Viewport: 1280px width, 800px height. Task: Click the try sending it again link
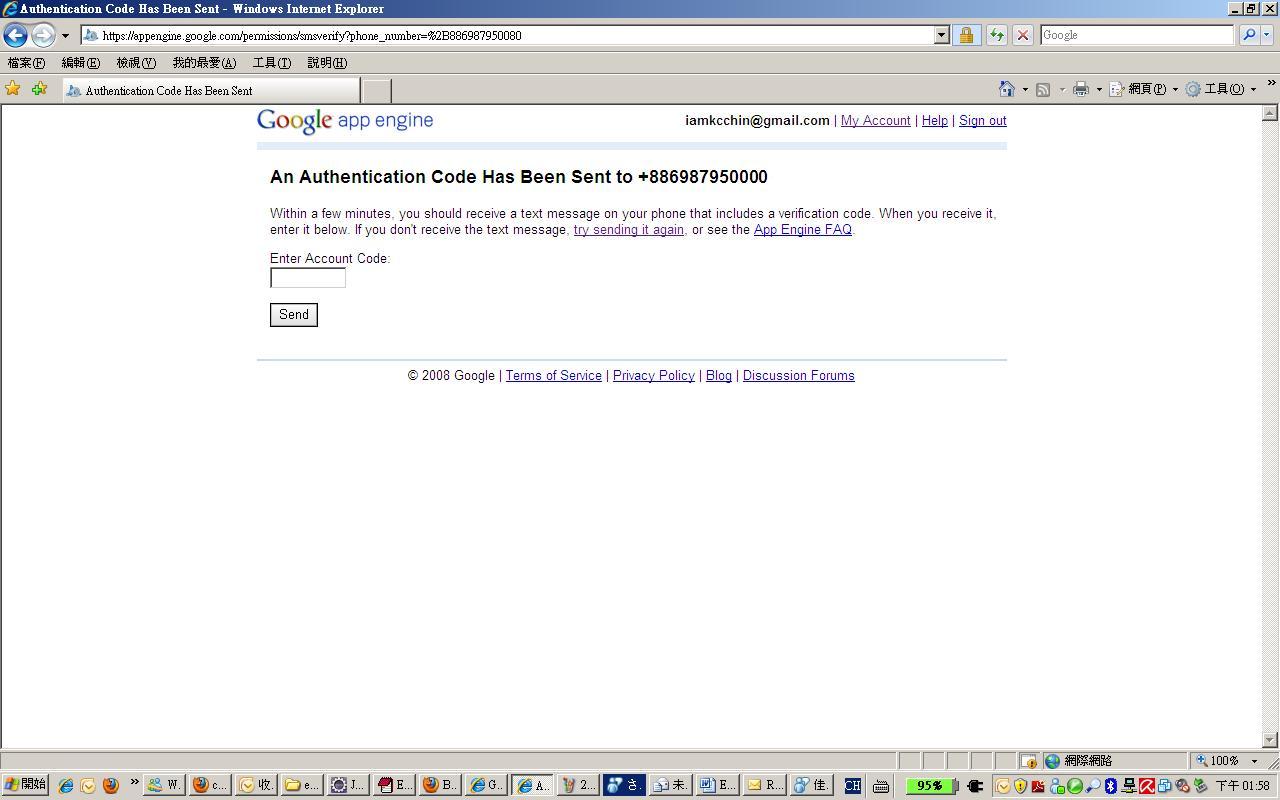629,230
